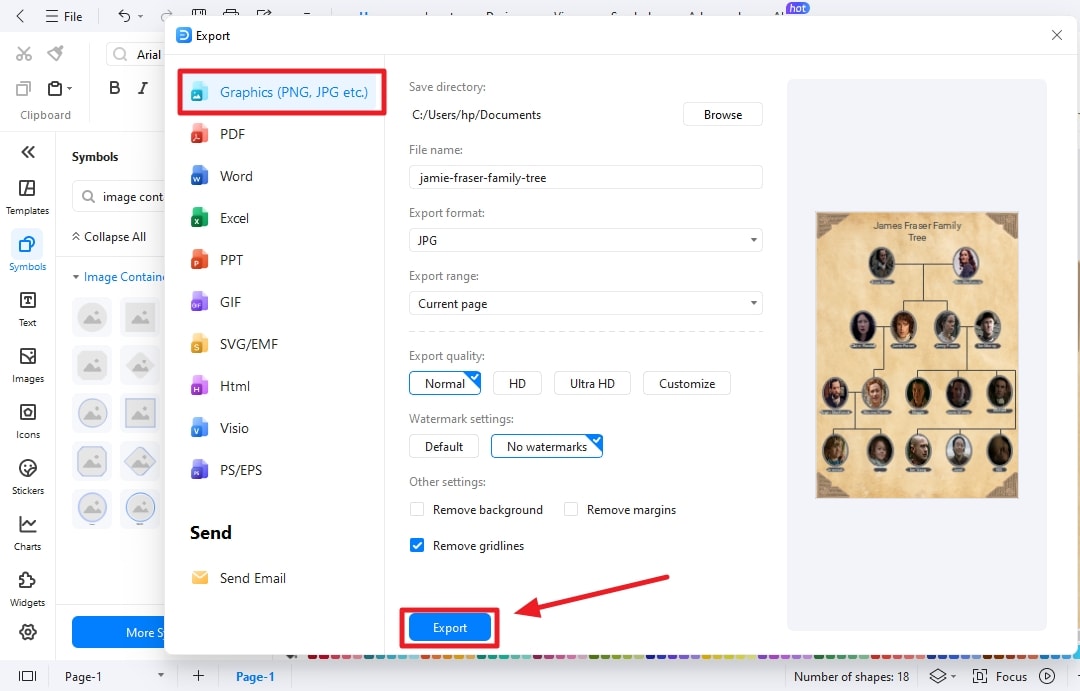Open the File menu
This screenshot has height=691, width=1080.
(x=63, y=16)
